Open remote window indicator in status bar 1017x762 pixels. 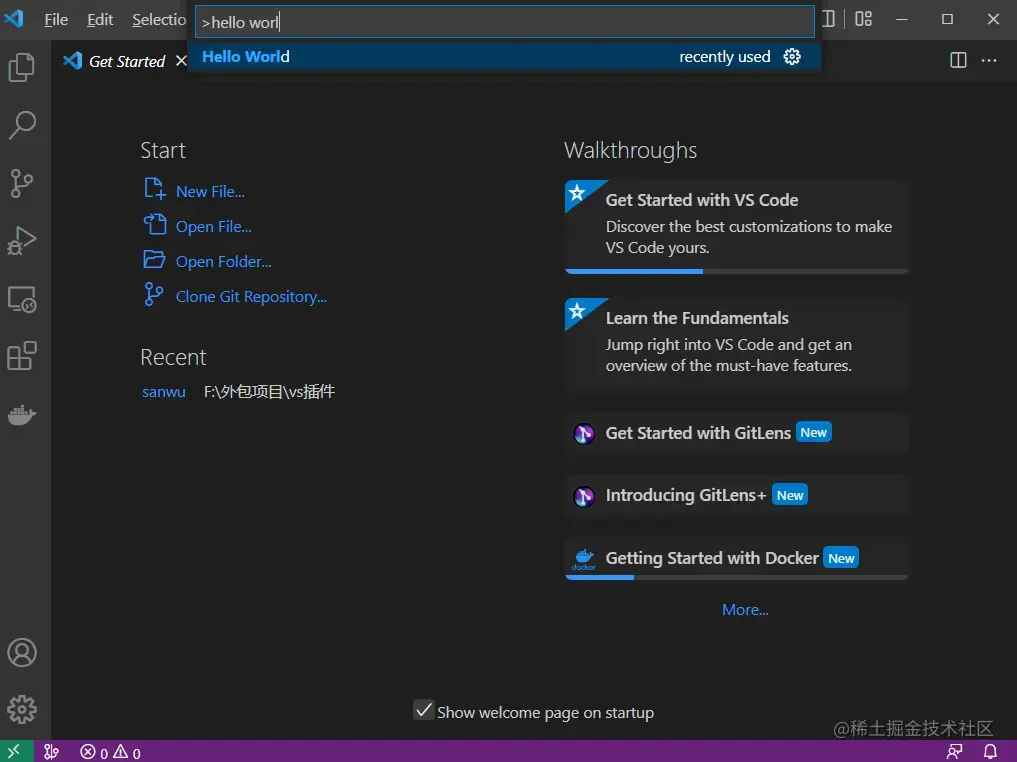point(16,751)
